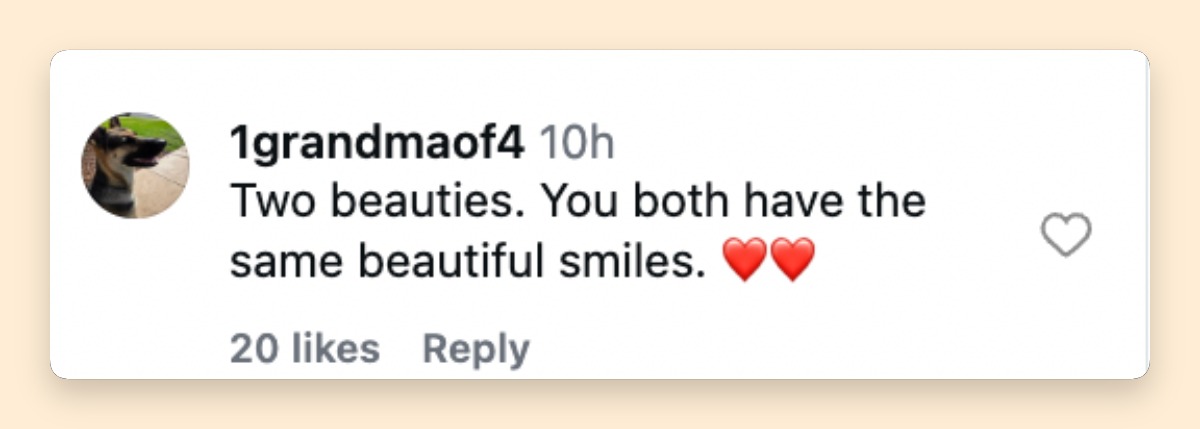
Task: Click the circular German shepherd profile photo
Action: click(x=135, y=165)
